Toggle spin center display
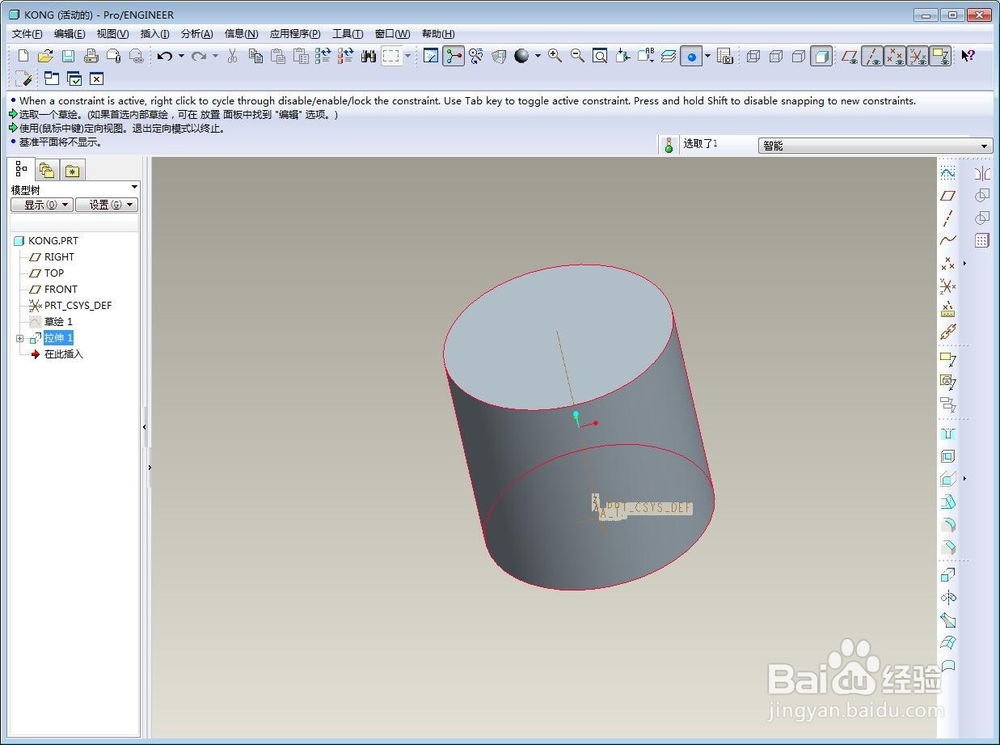 tap(453, 56)
